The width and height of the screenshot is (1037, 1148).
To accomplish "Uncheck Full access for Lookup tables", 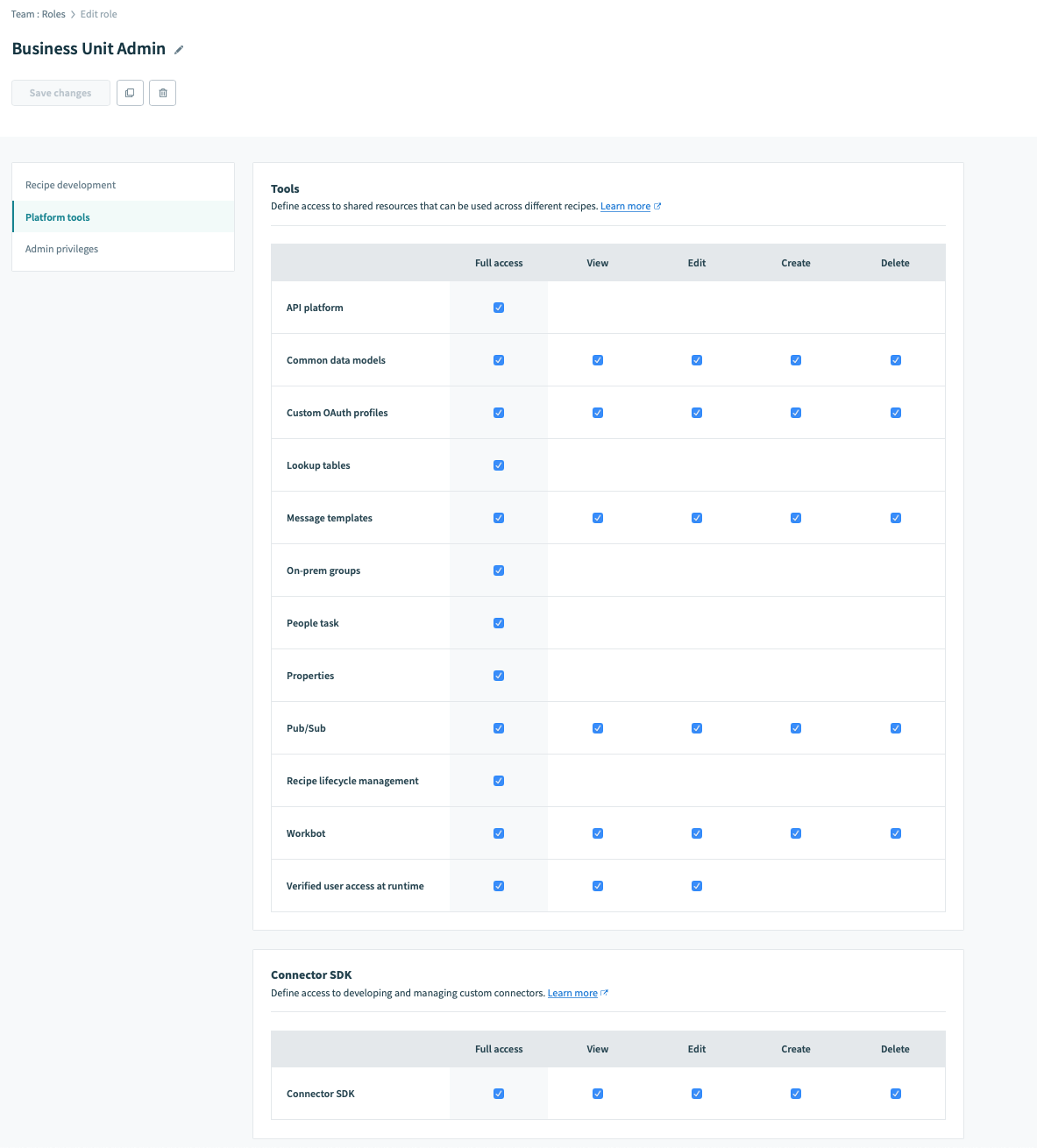I will [499, 465].
